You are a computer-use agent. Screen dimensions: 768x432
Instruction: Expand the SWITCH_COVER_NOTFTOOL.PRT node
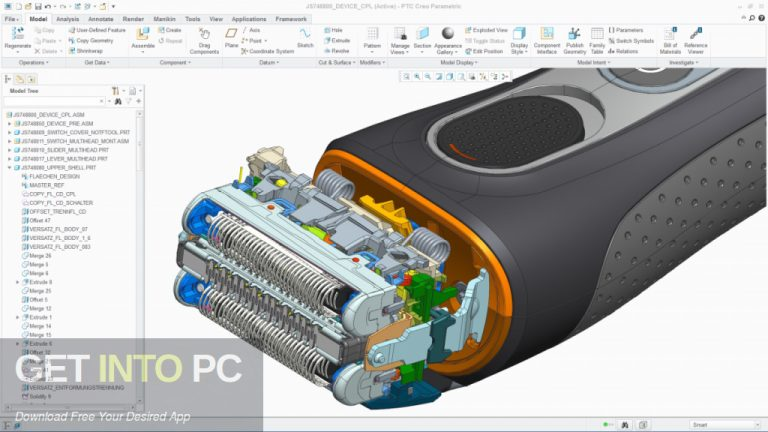coord(9,133)
